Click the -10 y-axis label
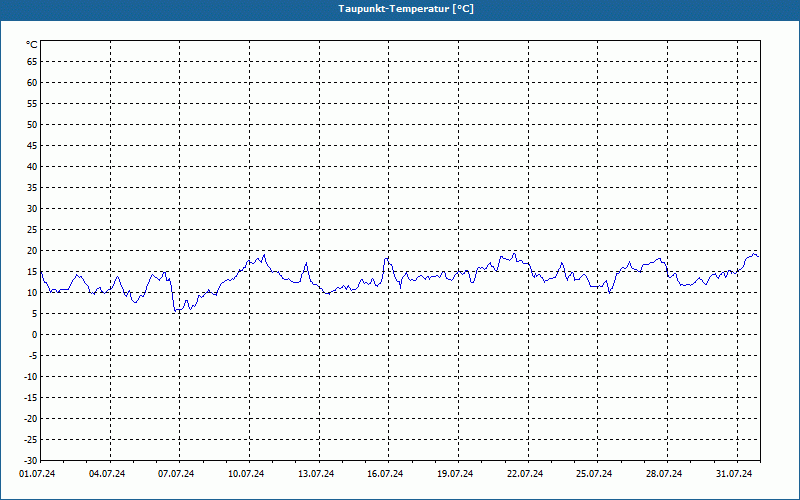The width and height of the screenshot is (800, 500). tap(31, 377)
